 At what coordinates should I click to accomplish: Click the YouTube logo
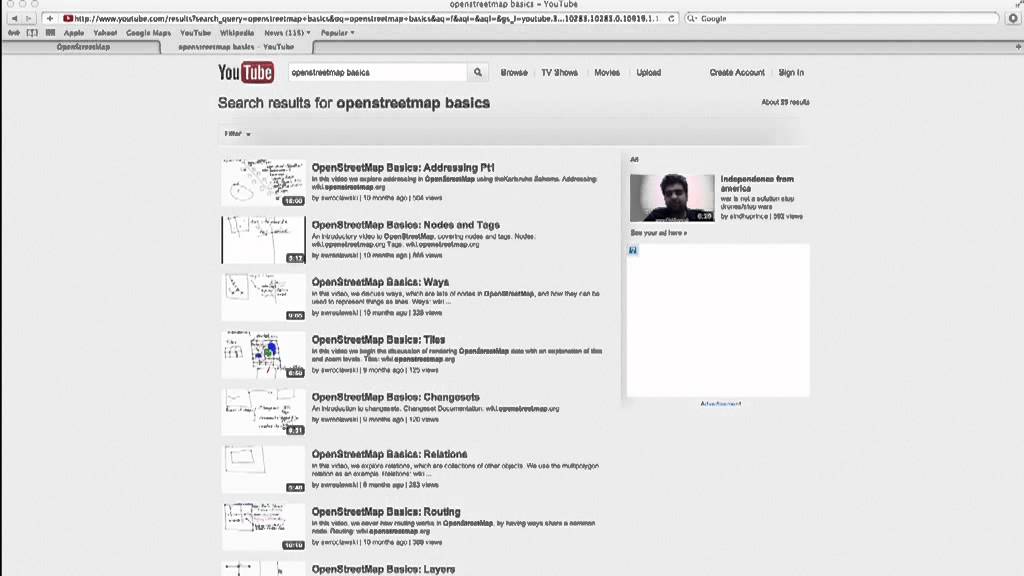point(246,72)
